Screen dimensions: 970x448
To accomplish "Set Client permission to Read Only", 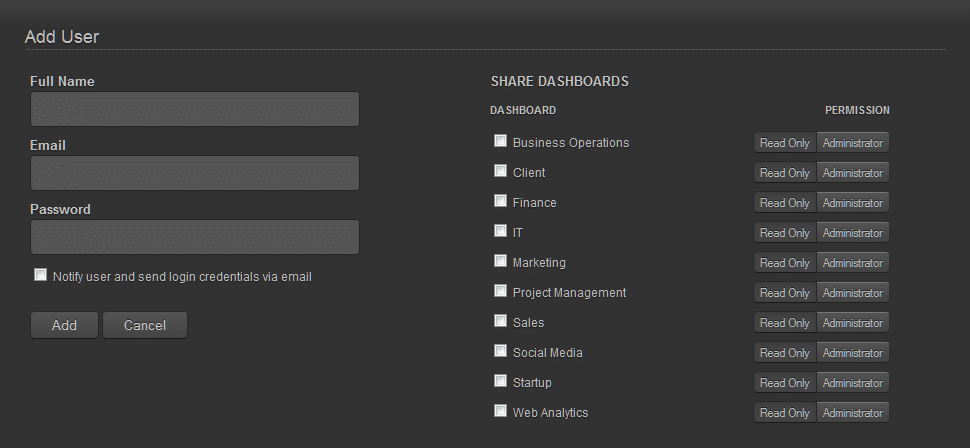I will coord(784,173).
